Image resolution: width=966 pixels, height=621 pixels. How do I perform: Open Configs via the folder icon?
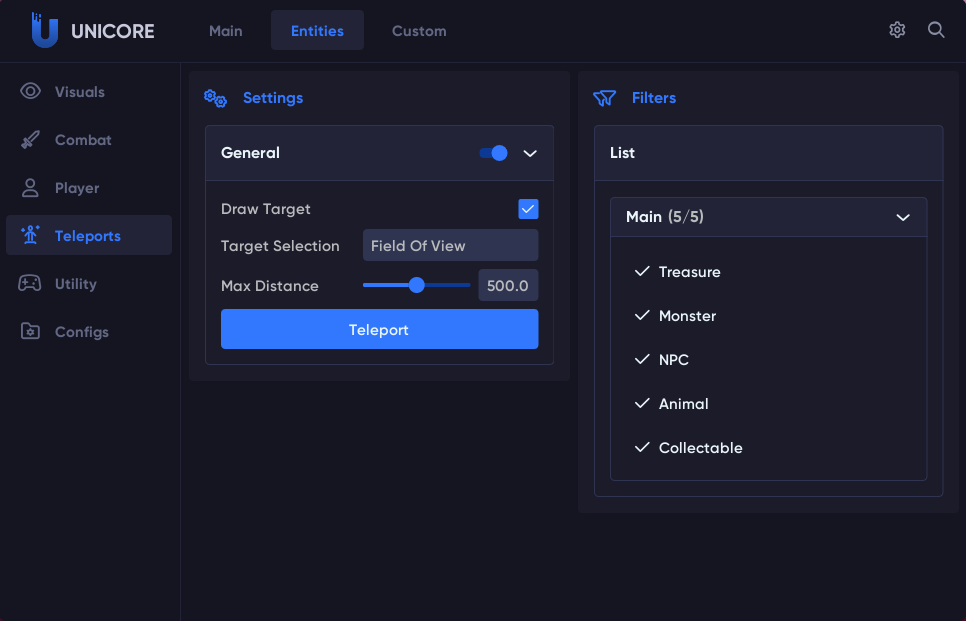point(30,332)
